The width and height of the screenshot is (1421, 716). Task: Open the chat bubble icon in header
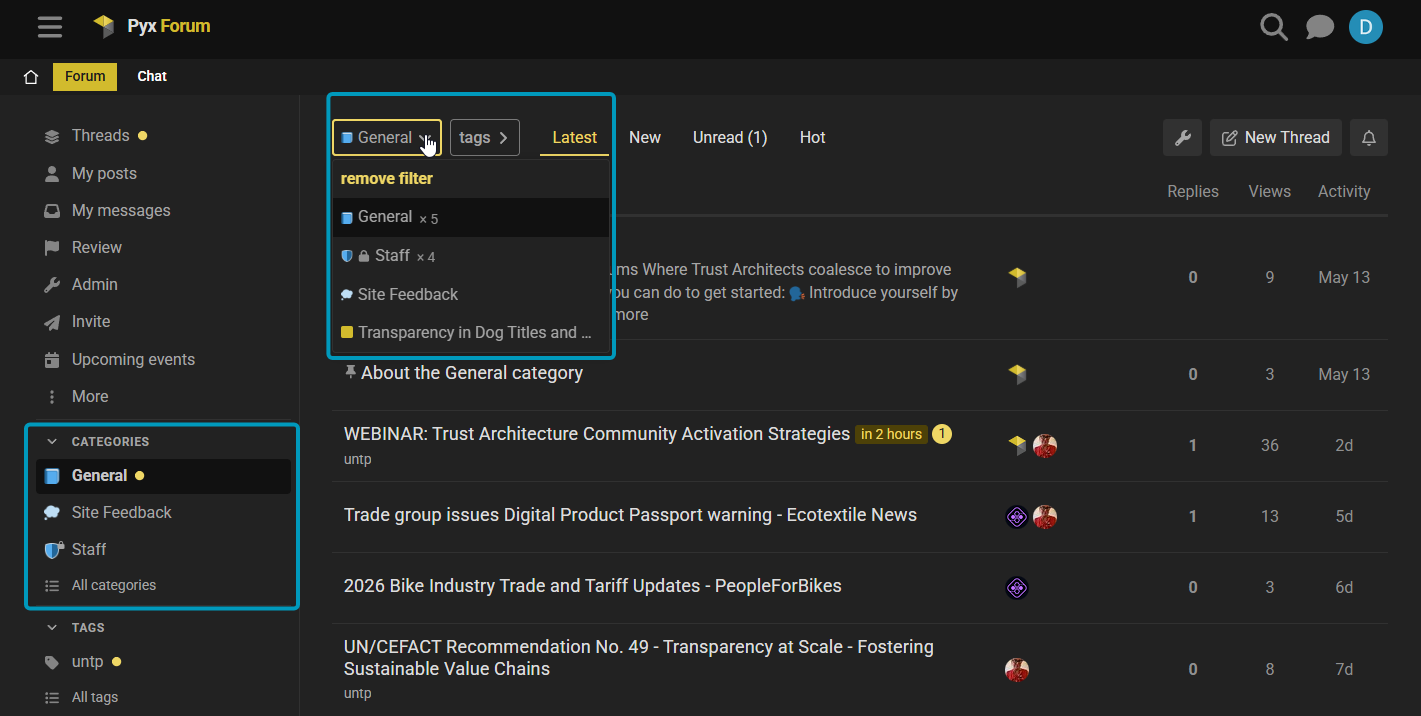(x=1320, y=27)
